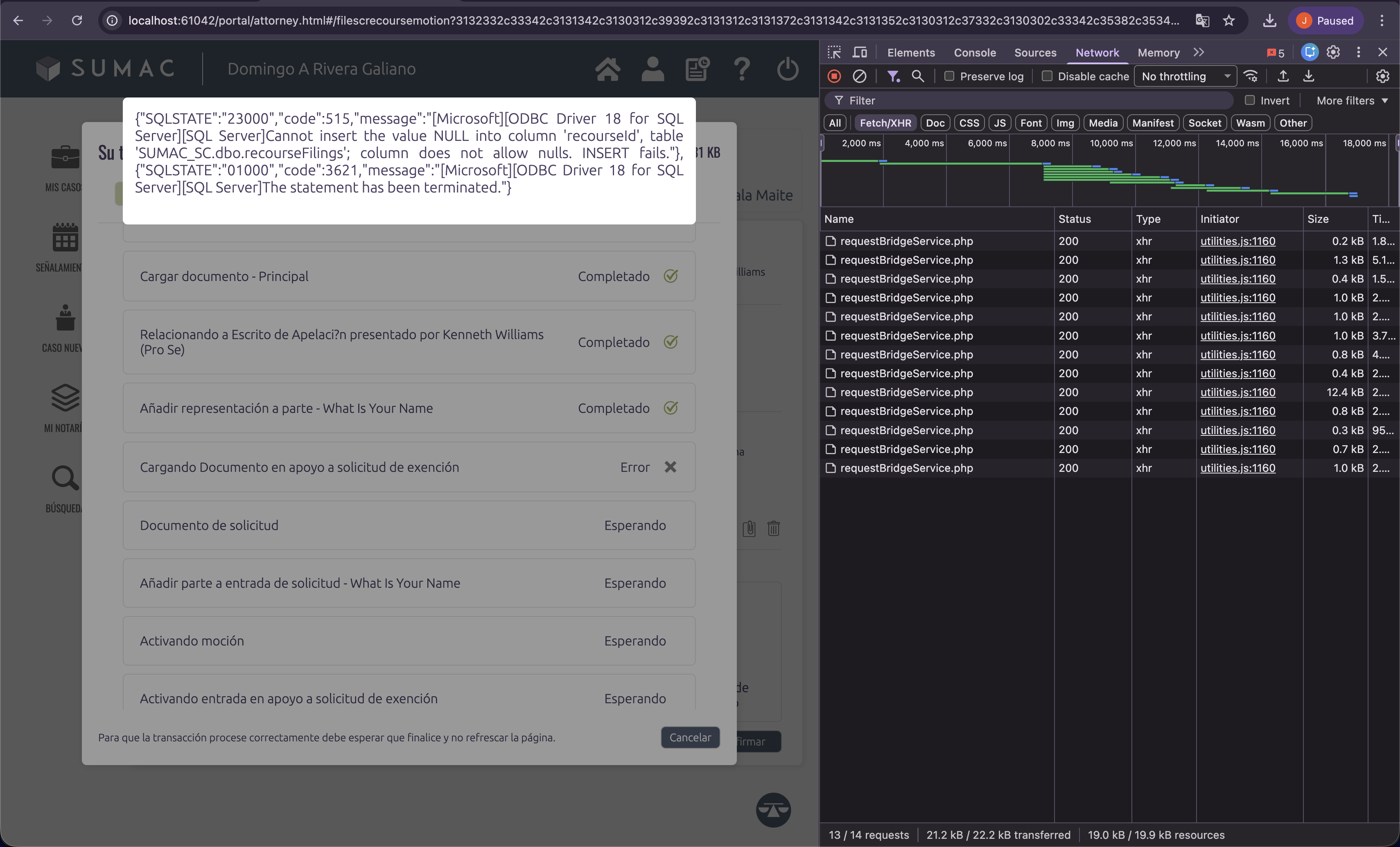Click the scales of justice floating icon
This screenshot has width=1400, height=847.
tap(773, 809)
